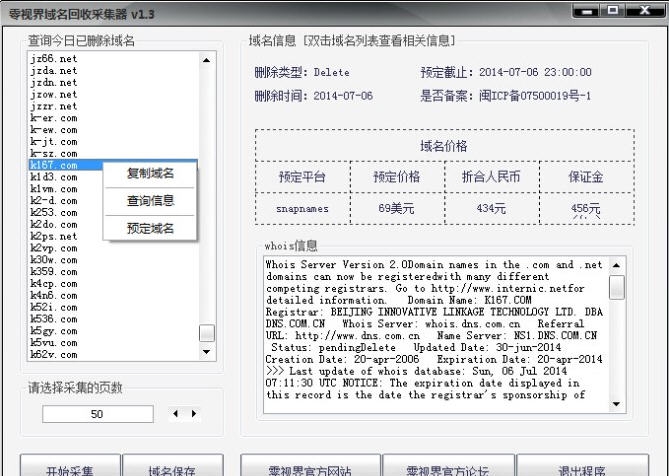Select k30w.com in the domain list

[x=54, y=260]
